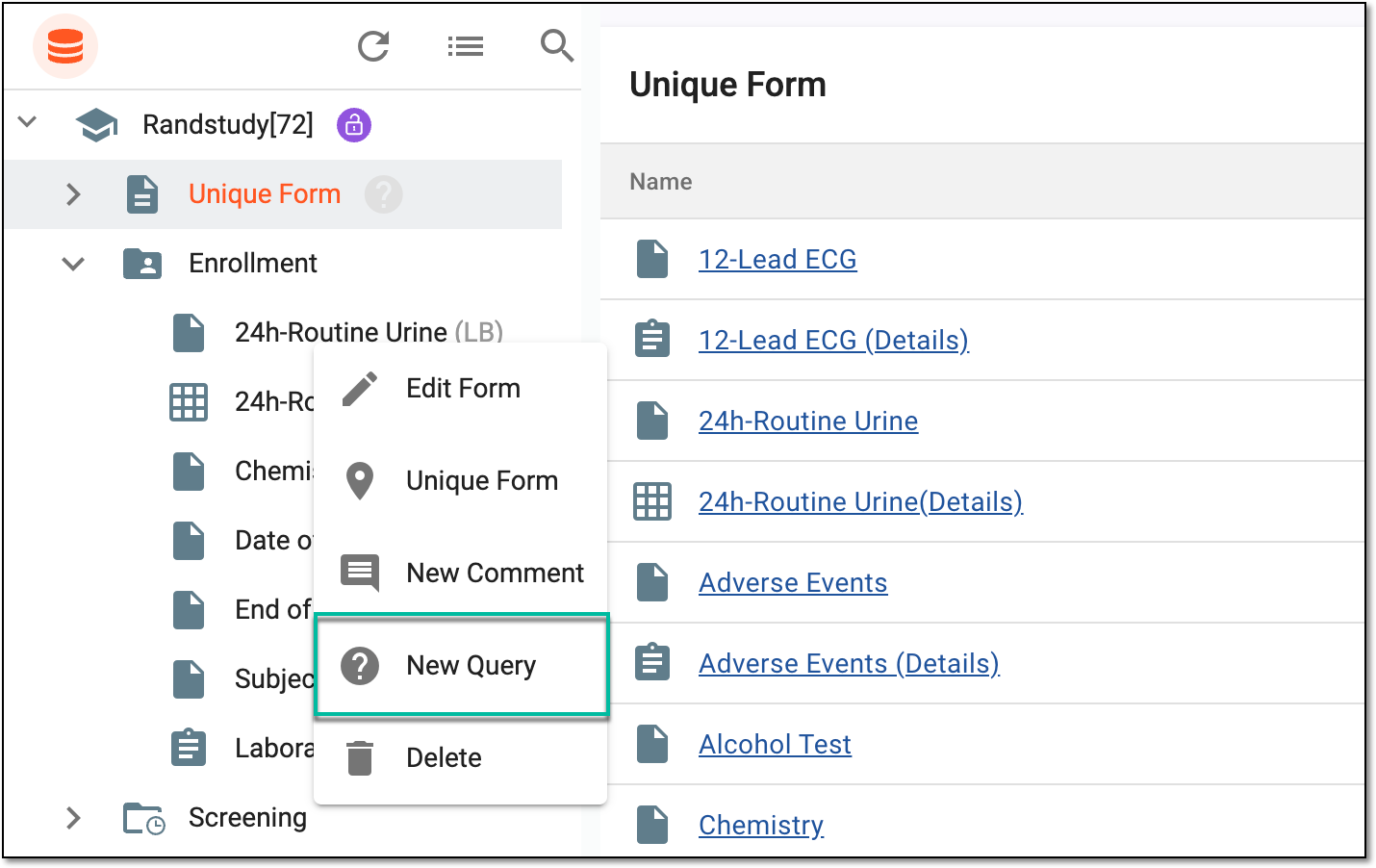Click the Screening folder clock icon
The image size is (1376, 868).
pos(144,818)
